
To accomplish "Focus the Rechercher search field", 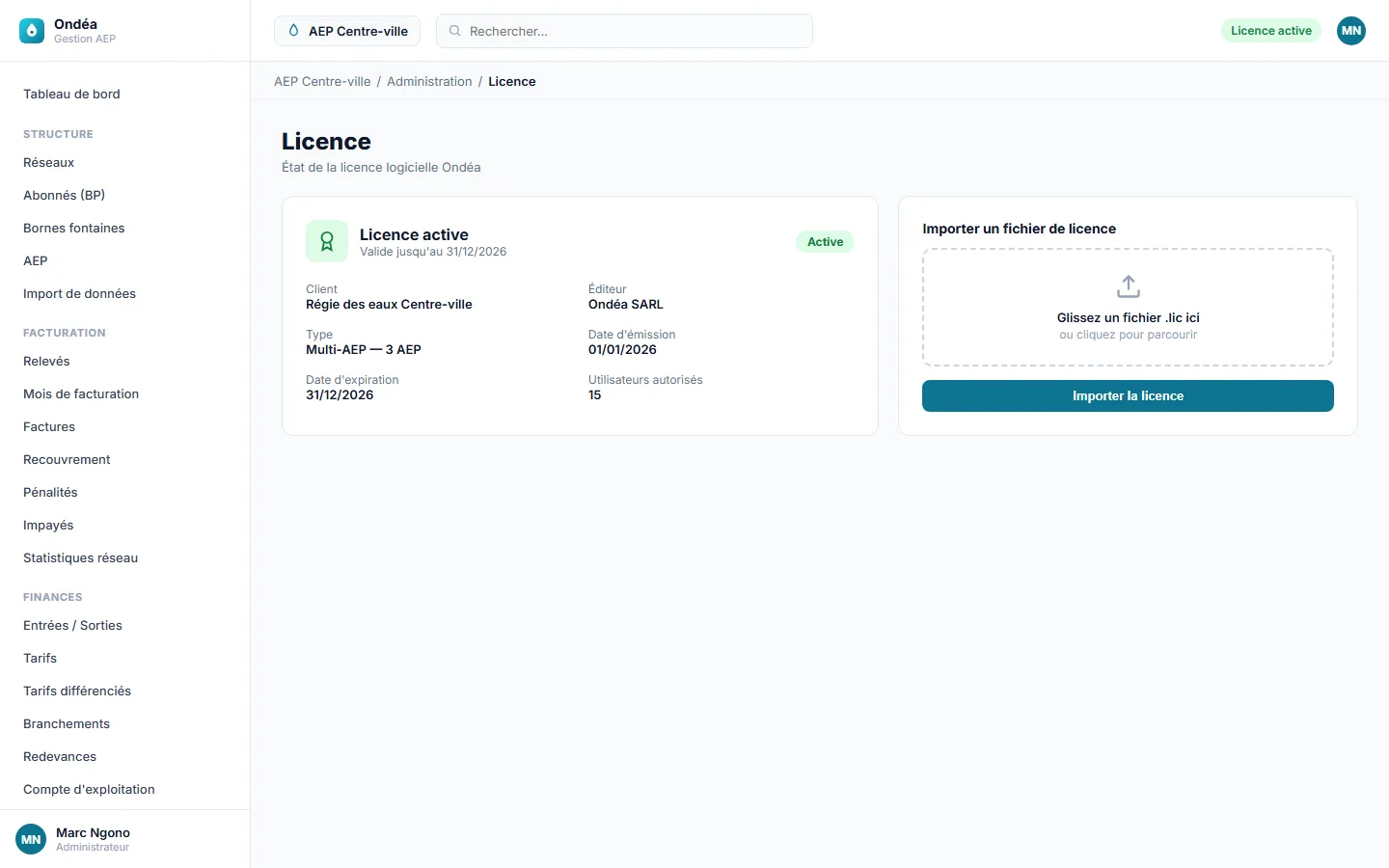I will coord(624,31).
